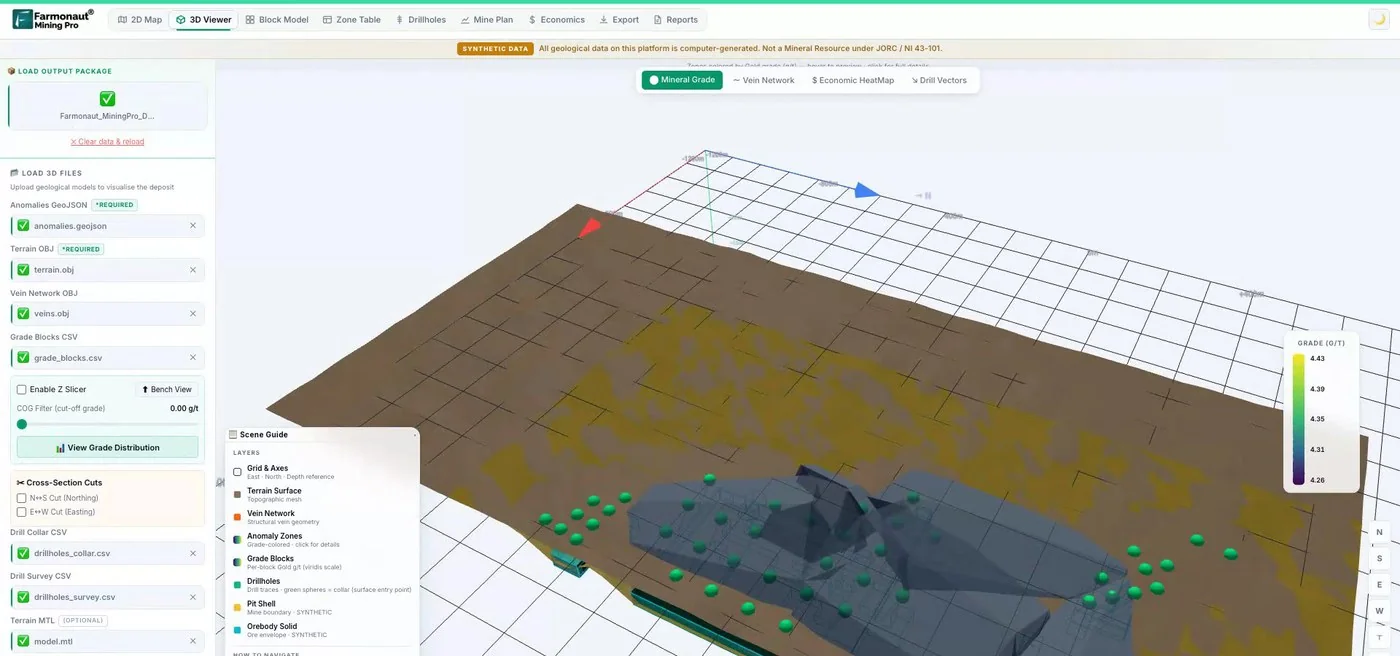Remove drillholes_survey.csv using its X icon
This screenshot has width=1400, height=656.
click(x=193, y=597)
